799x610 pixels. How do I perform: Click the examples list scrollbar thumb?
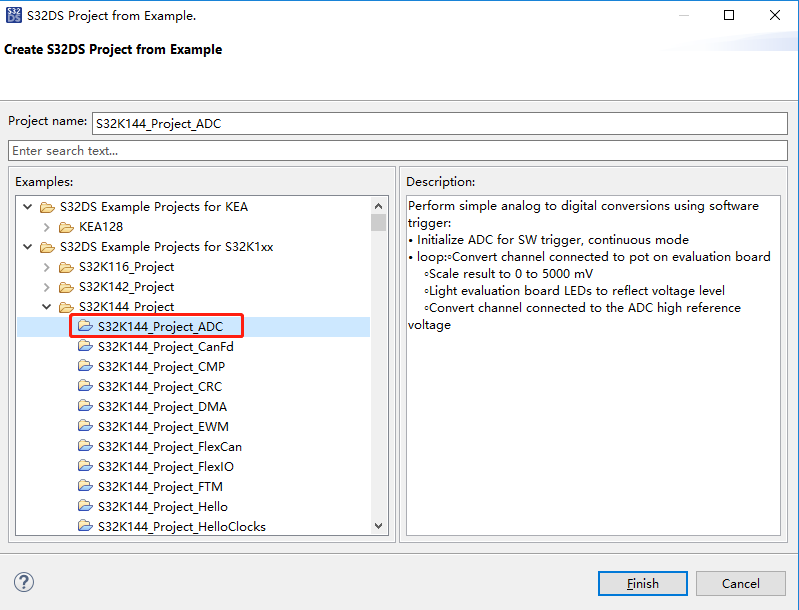coord(379,223)
